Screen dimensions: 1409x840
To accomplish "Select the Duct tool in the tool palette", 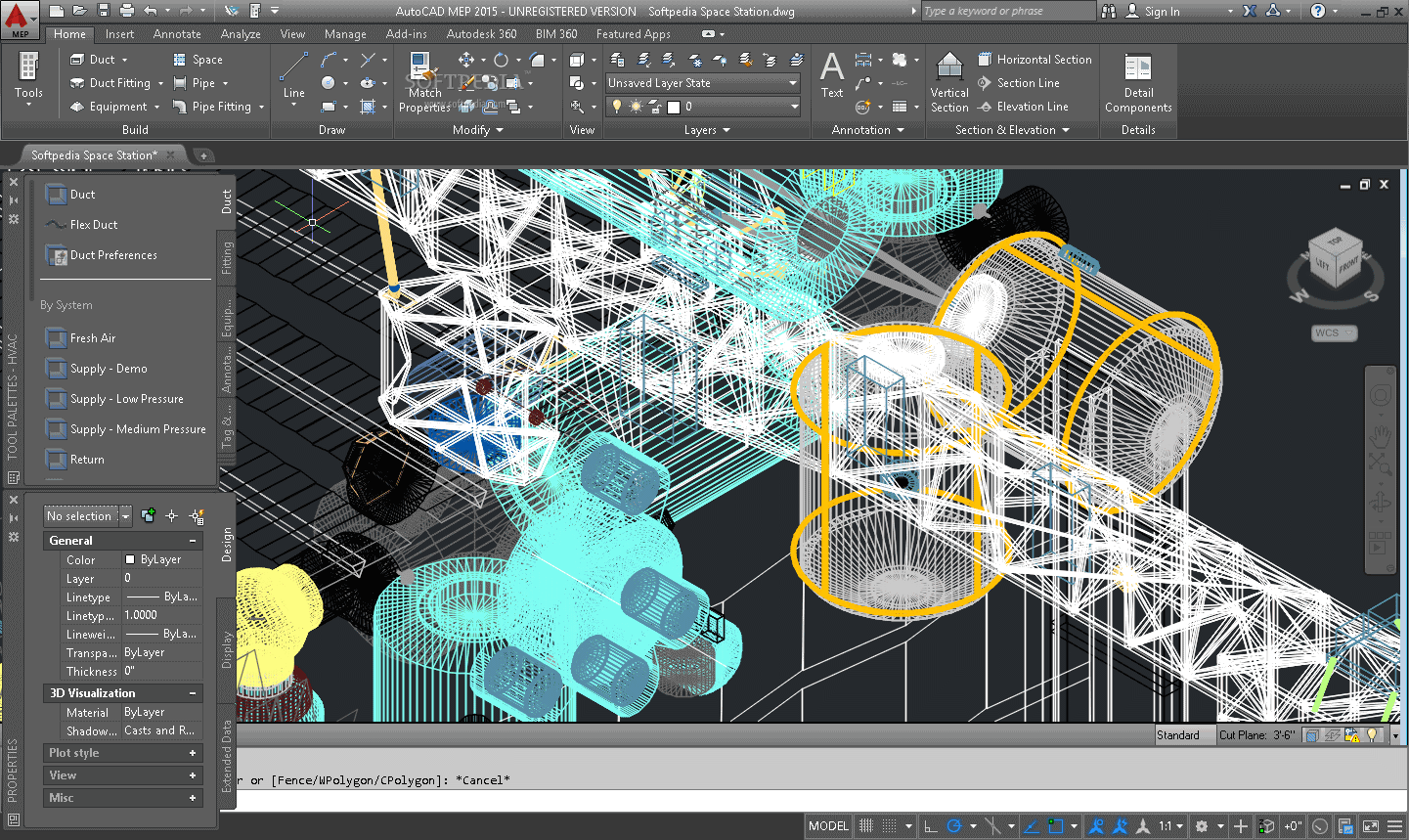I will click(84, 194).
